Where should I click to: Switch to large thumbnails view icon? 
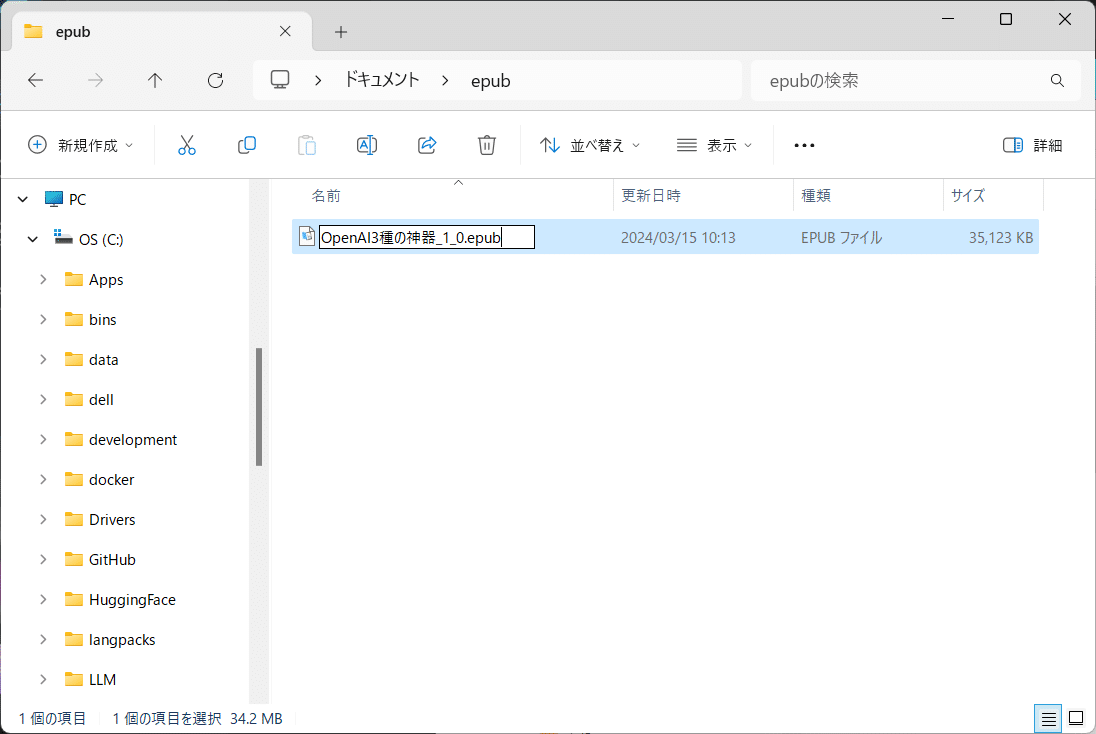click(x=1076, y=719)
